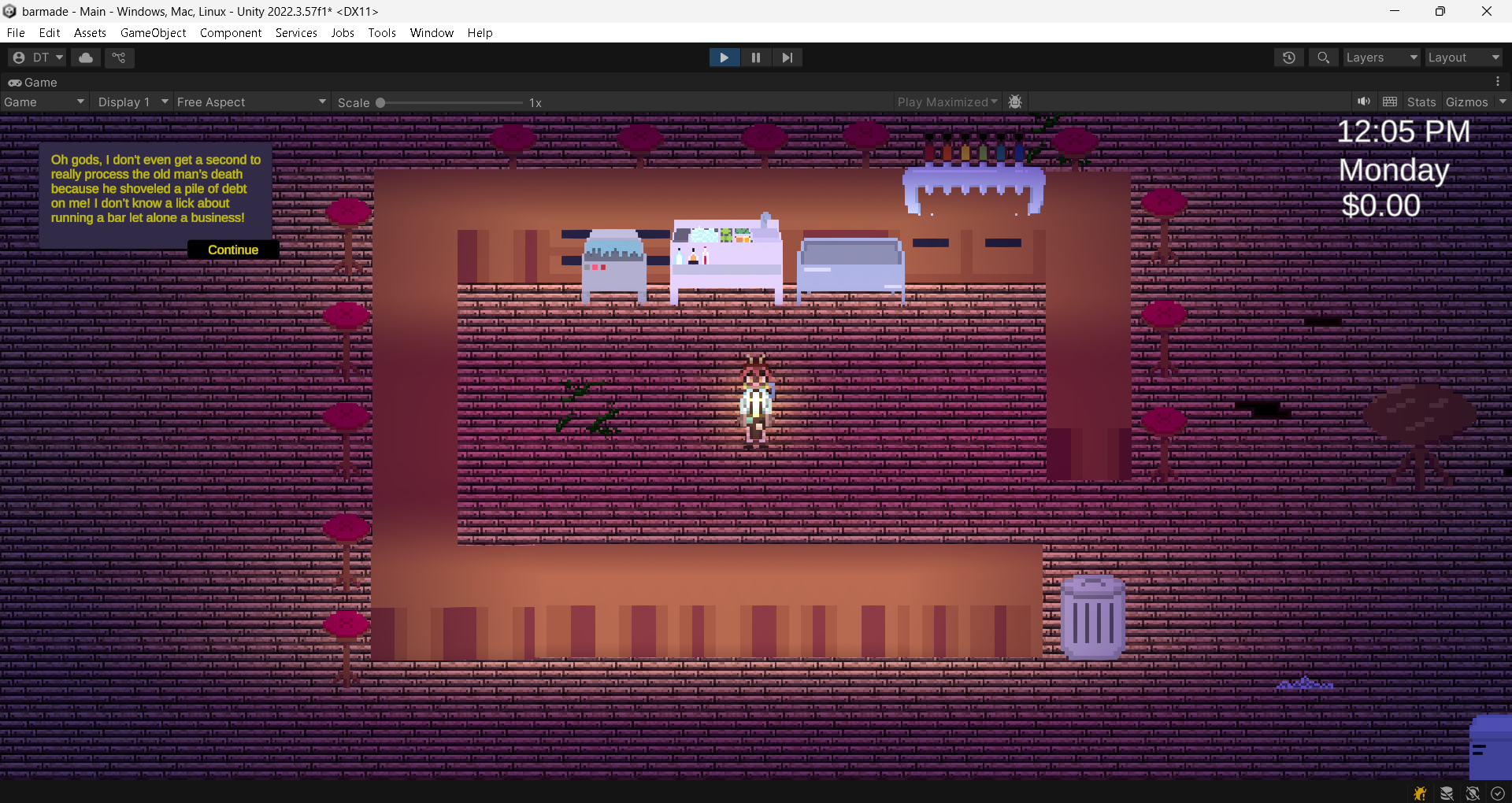Click Continue in the dialogue box
Screen dimensions: 1512x803
[233, 250]
